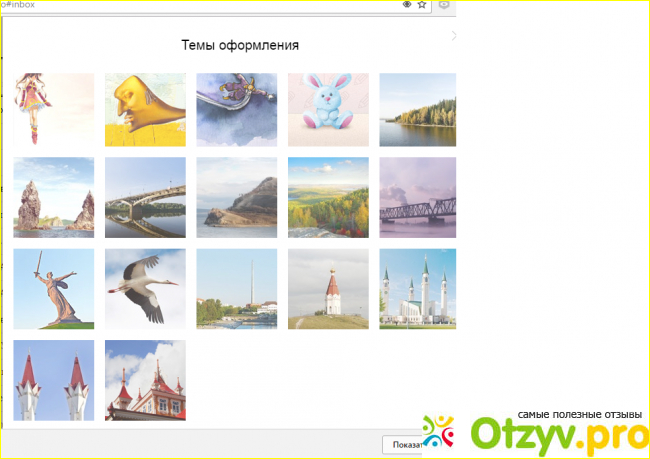Click the eye icon in address bar
This screenshot has width=650, height=459.
point(407,5)
